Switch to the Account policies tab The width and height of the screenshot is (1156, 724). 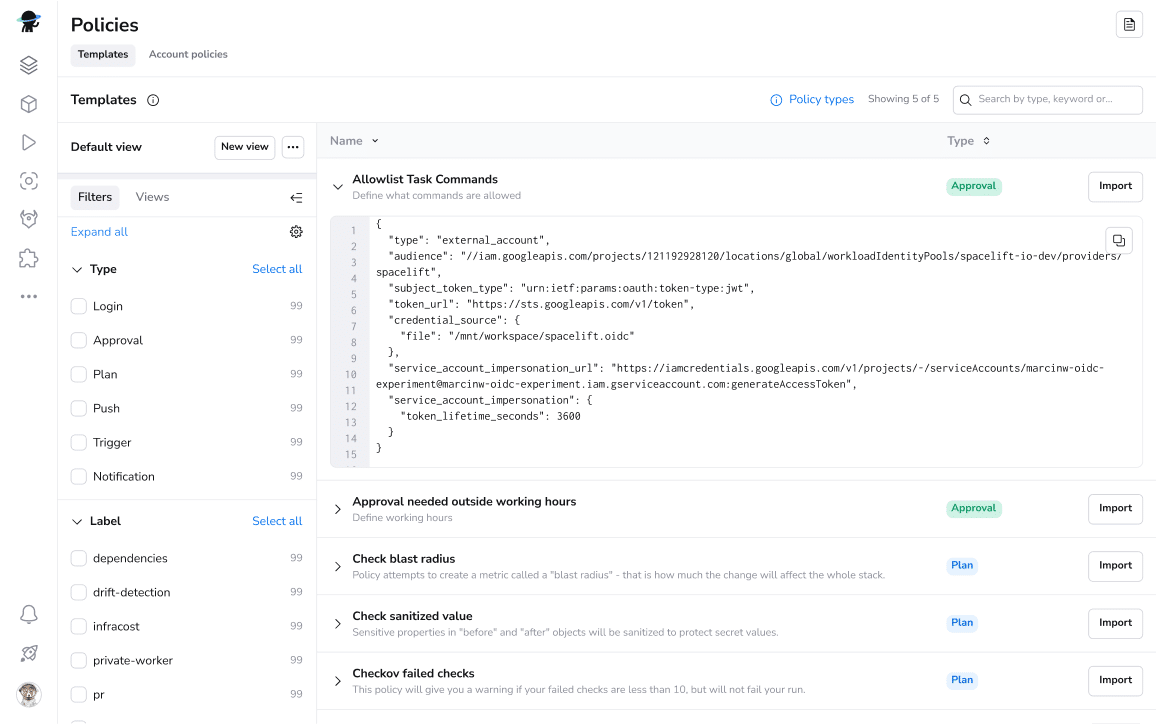(x=188, y=55)
